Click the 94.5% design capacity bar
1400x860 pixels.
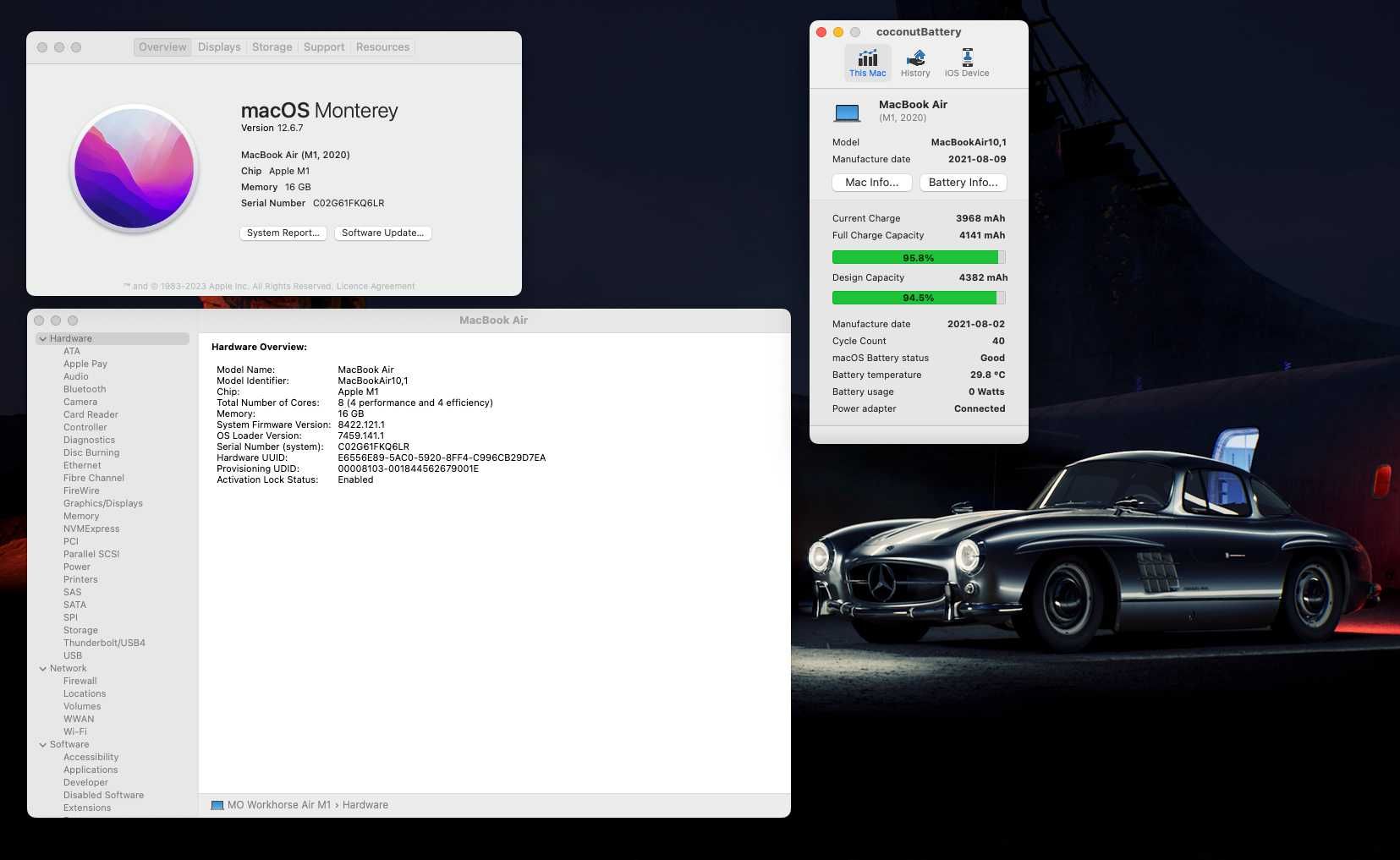click(x=919, y=298)
